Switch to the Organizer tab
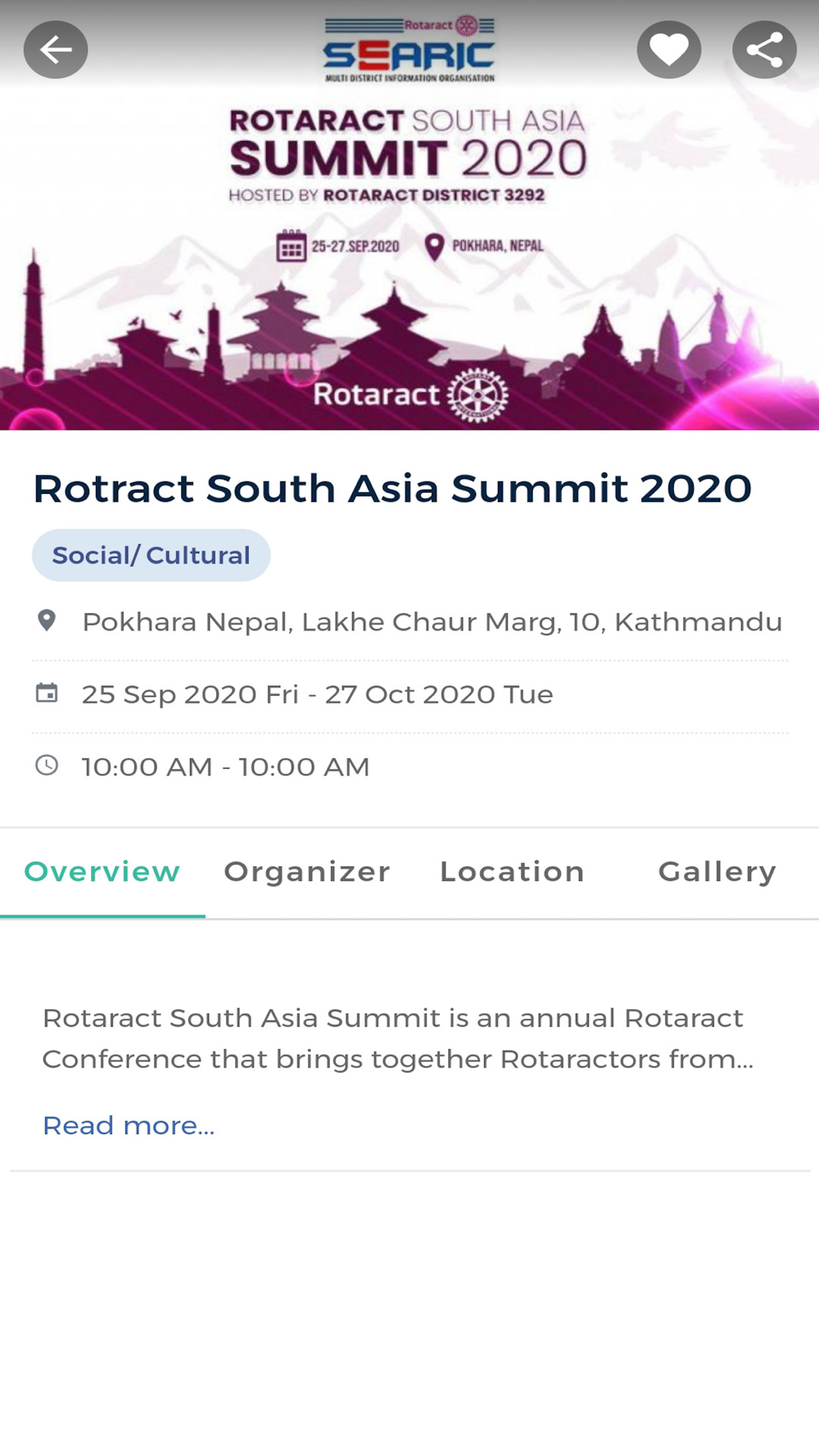 pyautogui.click(x=307, y=872)
